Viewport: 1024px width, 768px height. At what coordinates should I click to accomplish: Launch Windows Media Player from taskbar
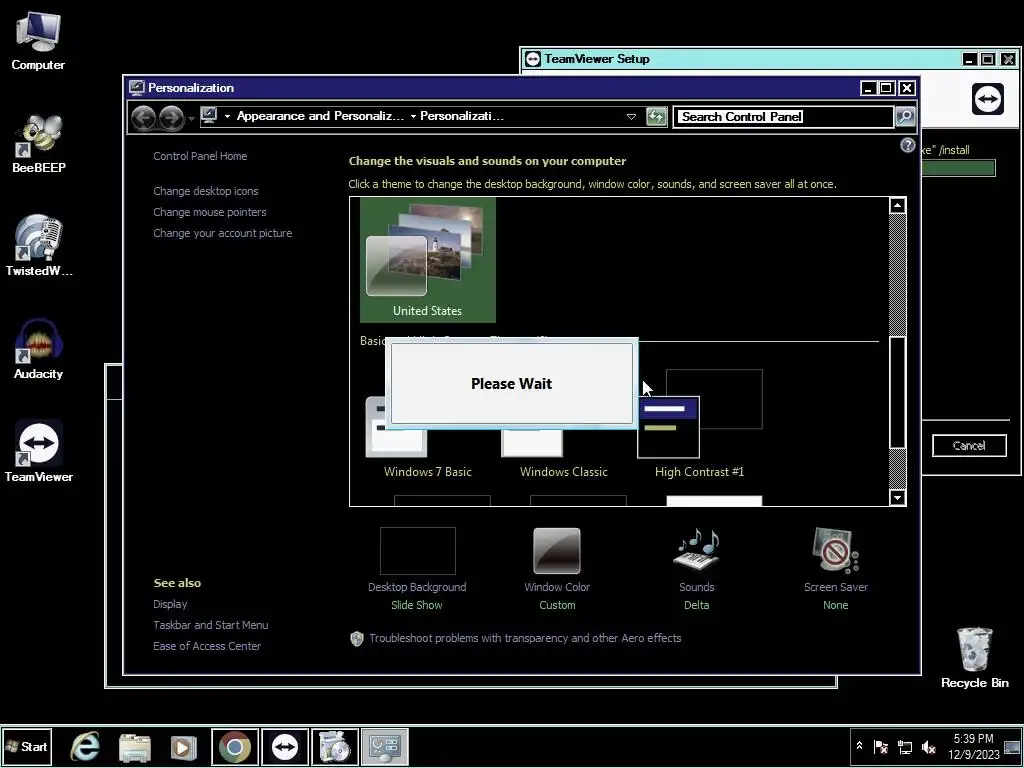(x=184, y=746)
